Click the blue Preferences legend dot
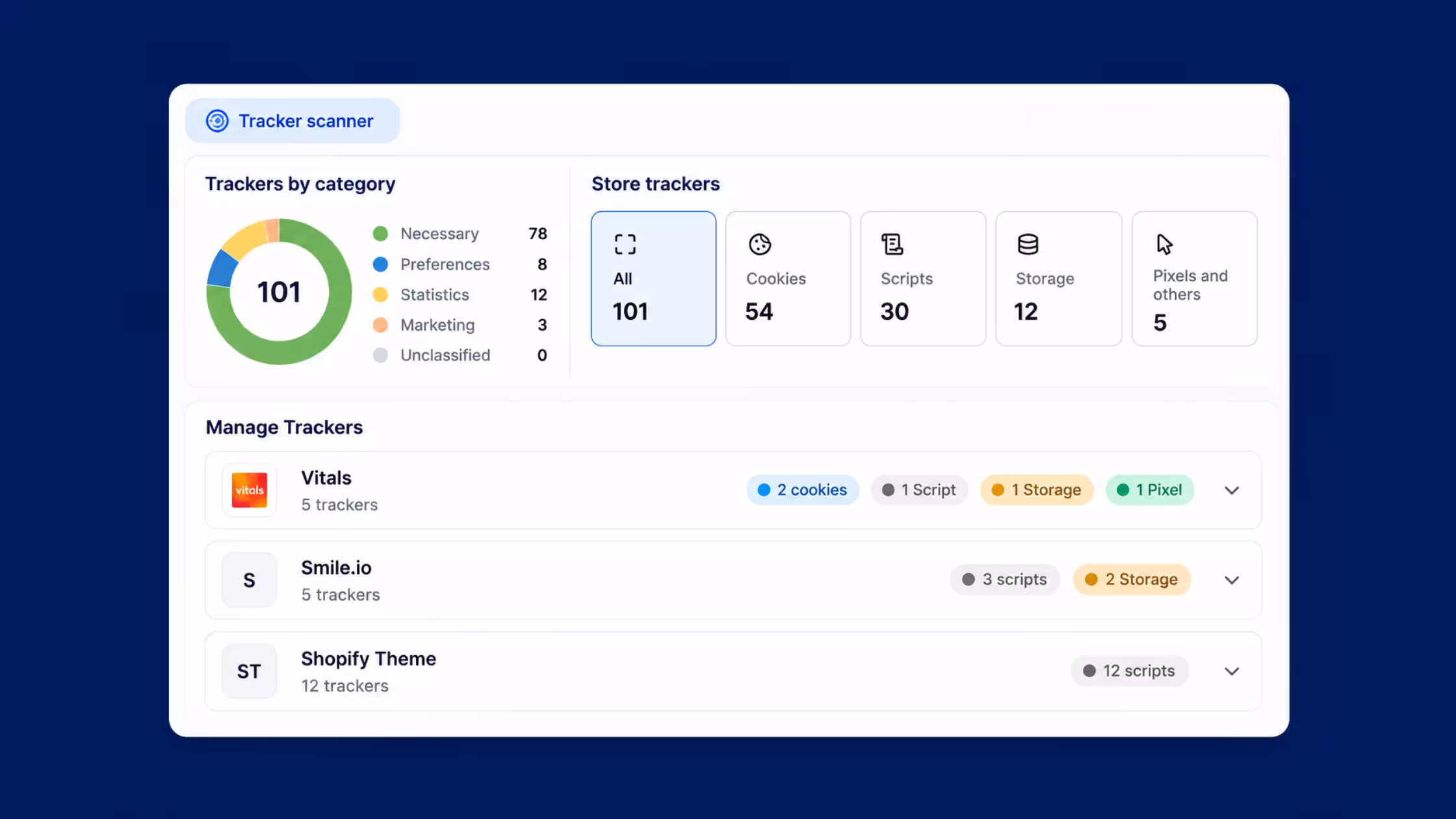Viewport: 1456px width, 819px height. pyautogui.click(x=380, y=265)
